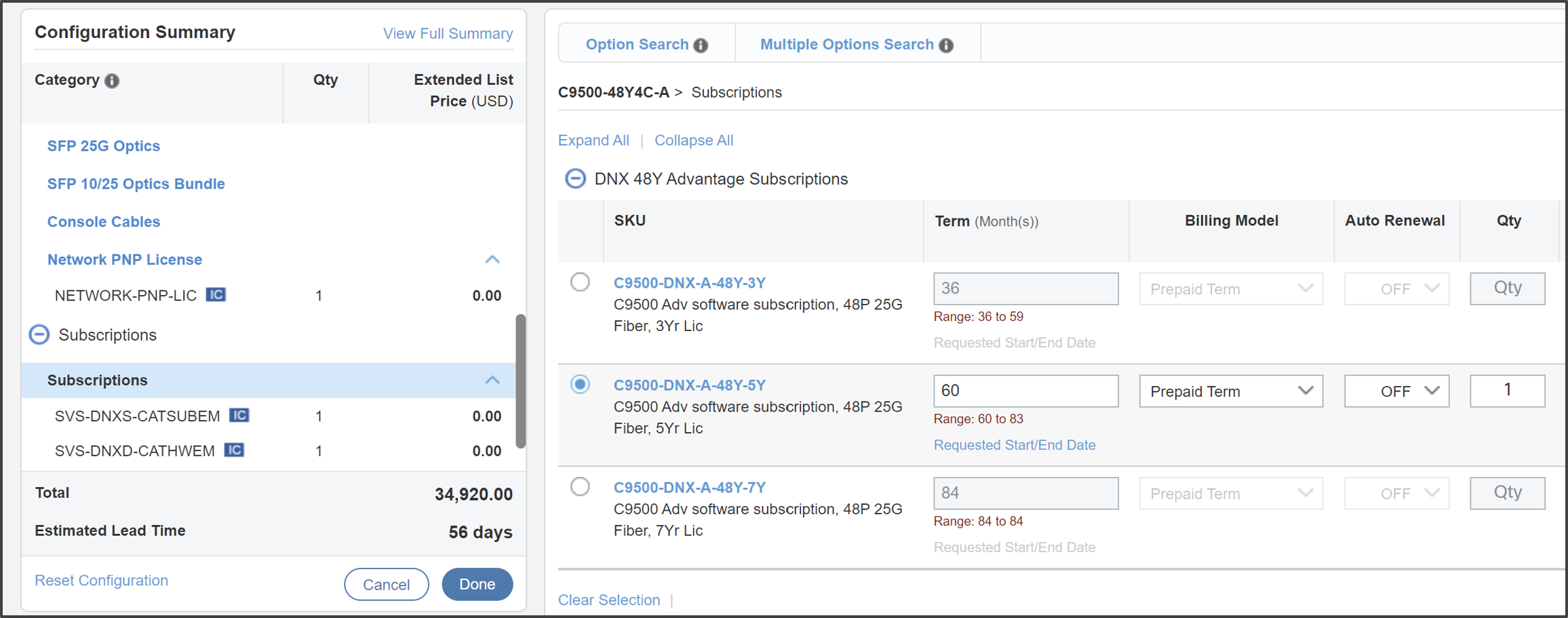Click the Qty field for the 5Y SKU

[1508, 391]
